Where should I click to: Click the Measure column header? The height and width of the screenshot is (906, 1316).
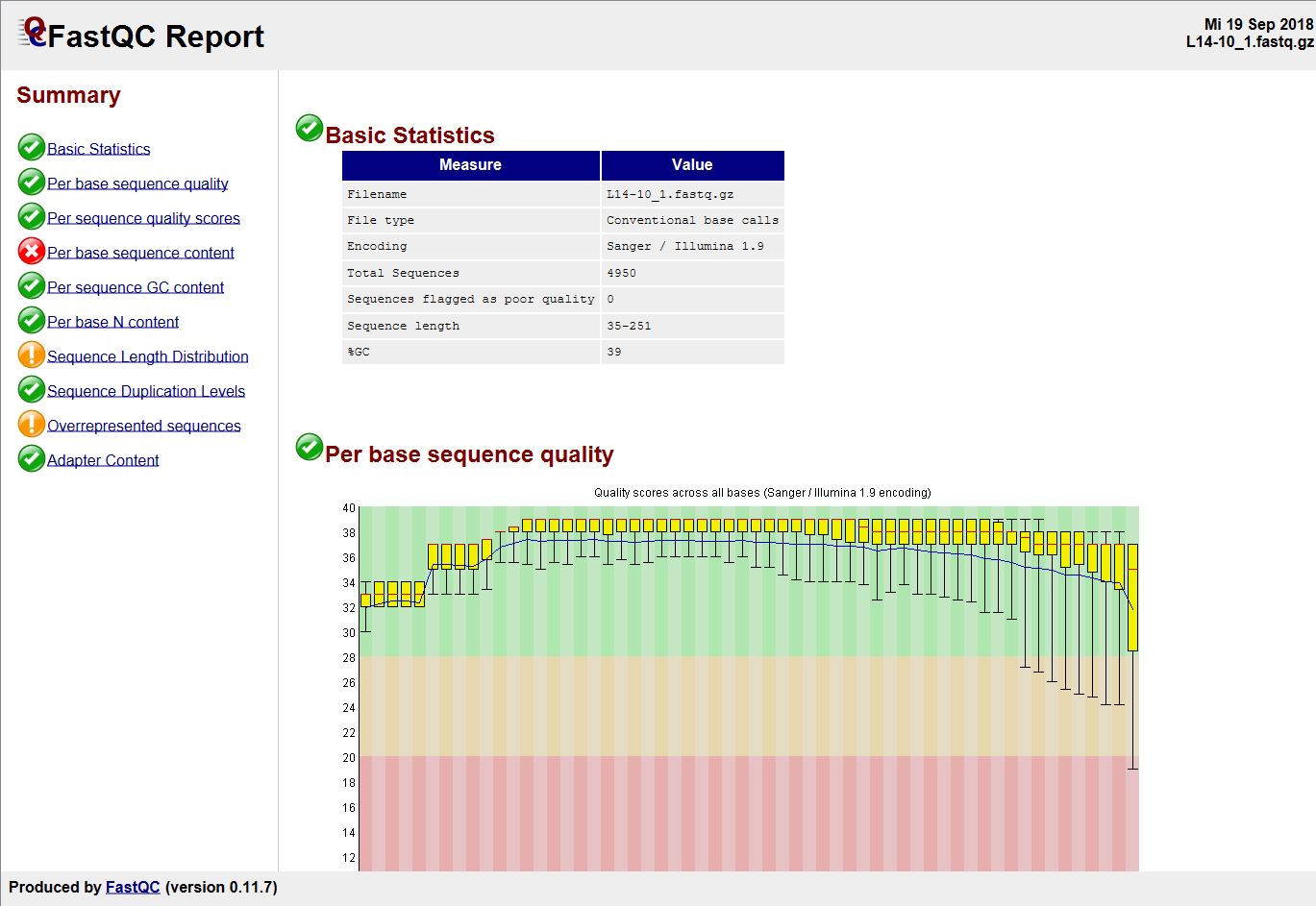[470, 165]
